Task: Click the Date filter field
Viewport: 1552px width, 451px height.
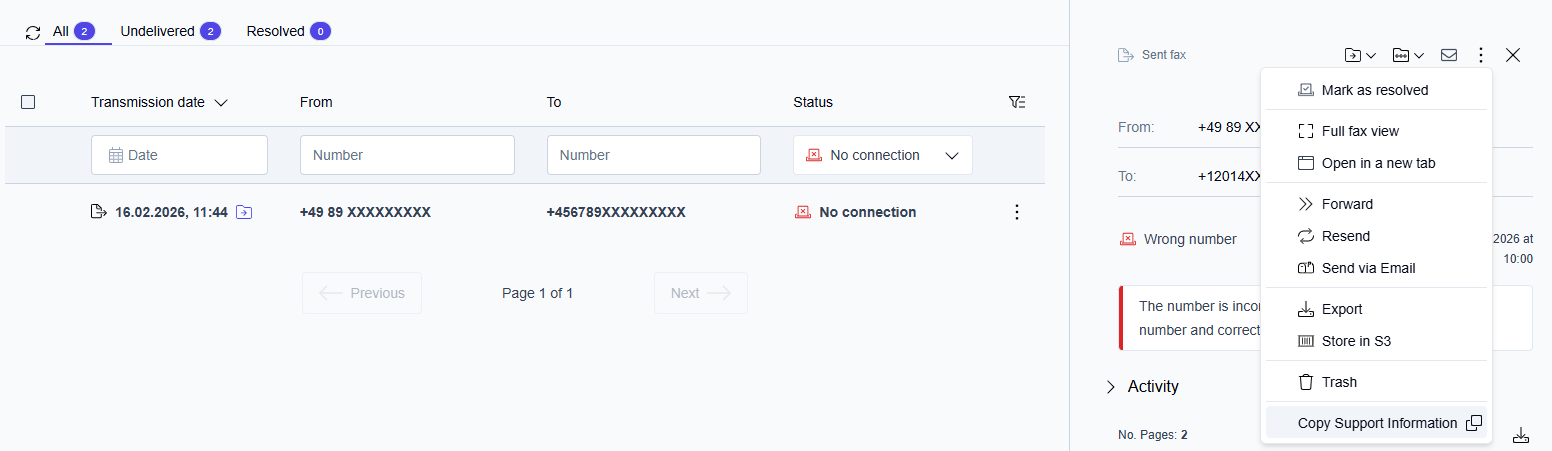Action: 179,155
